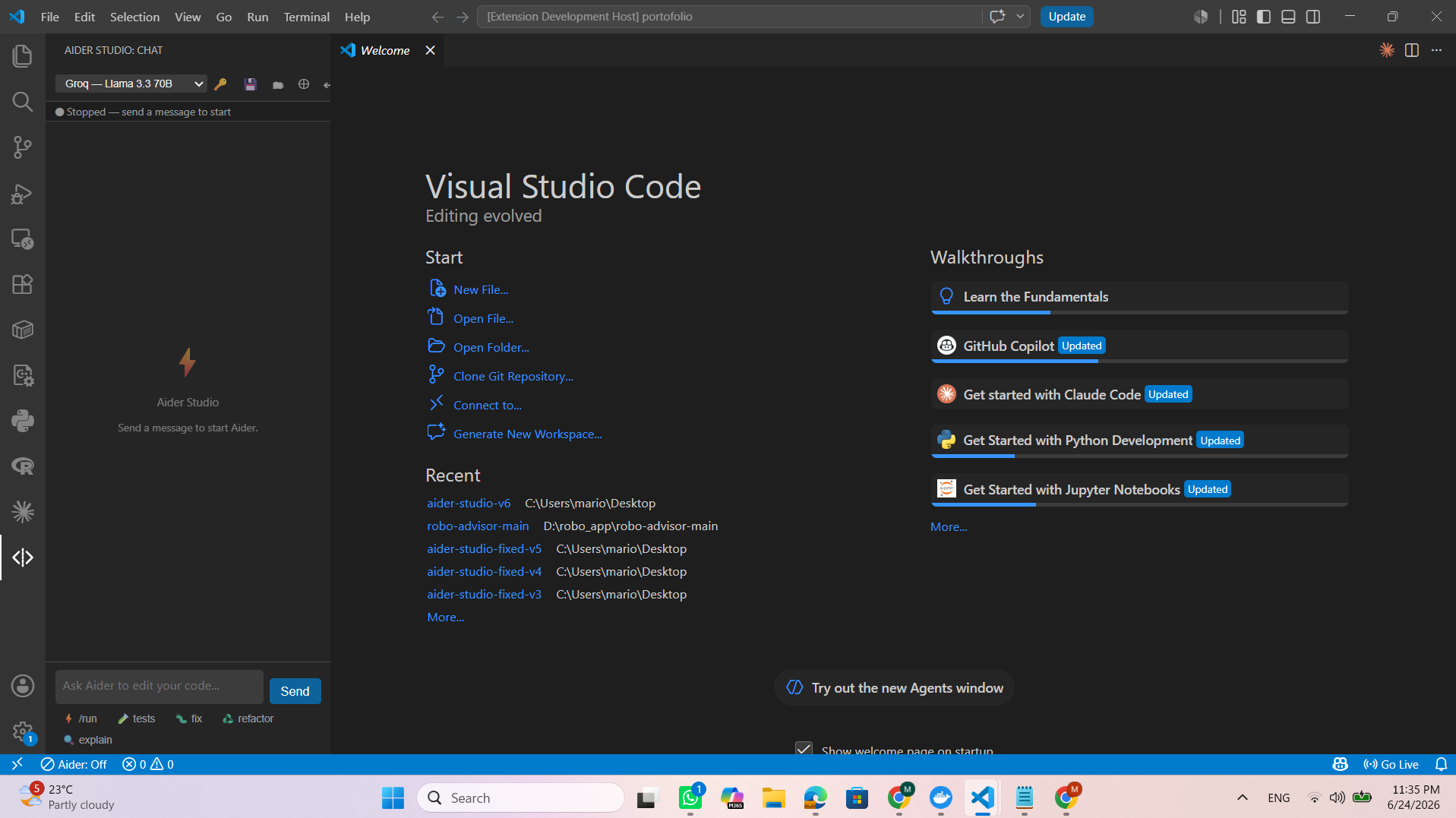Click the Windows Start button
This screenshot has width=1456, height=818.
[393, 797]
